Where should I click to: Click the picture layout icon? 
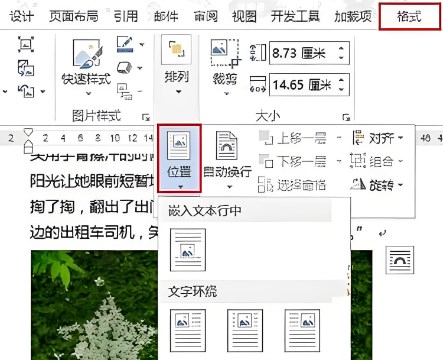[125, 91]
